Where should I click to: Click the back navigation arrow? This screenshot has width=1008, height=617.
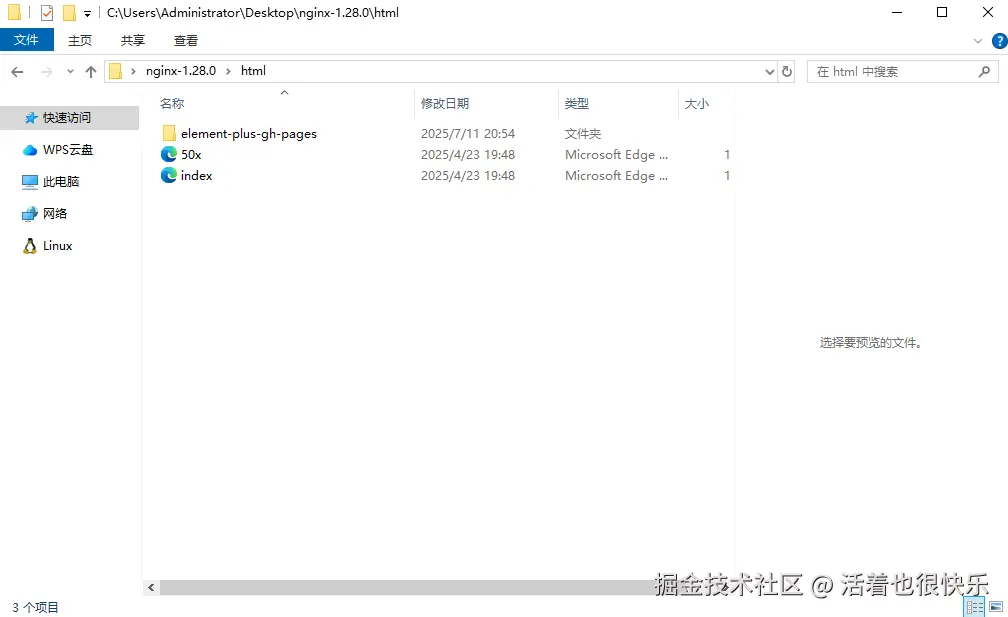coord(17,71)
